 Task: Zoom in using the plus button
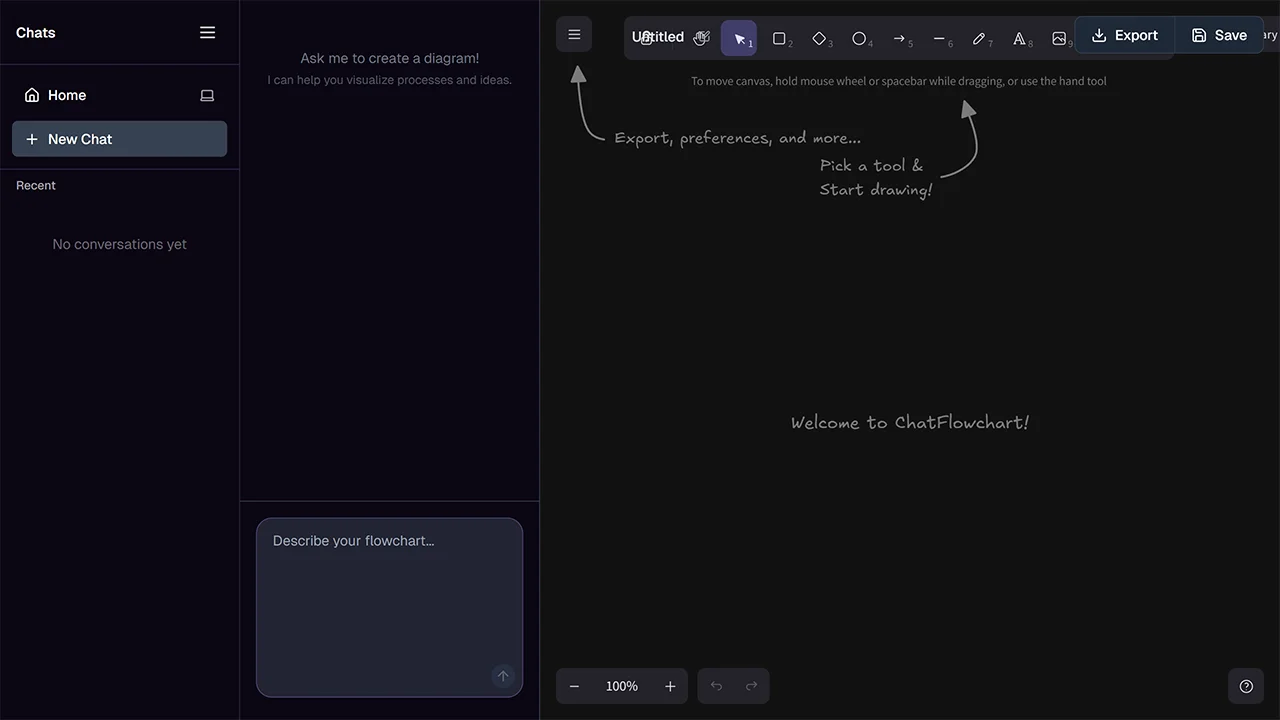(670, 686)
